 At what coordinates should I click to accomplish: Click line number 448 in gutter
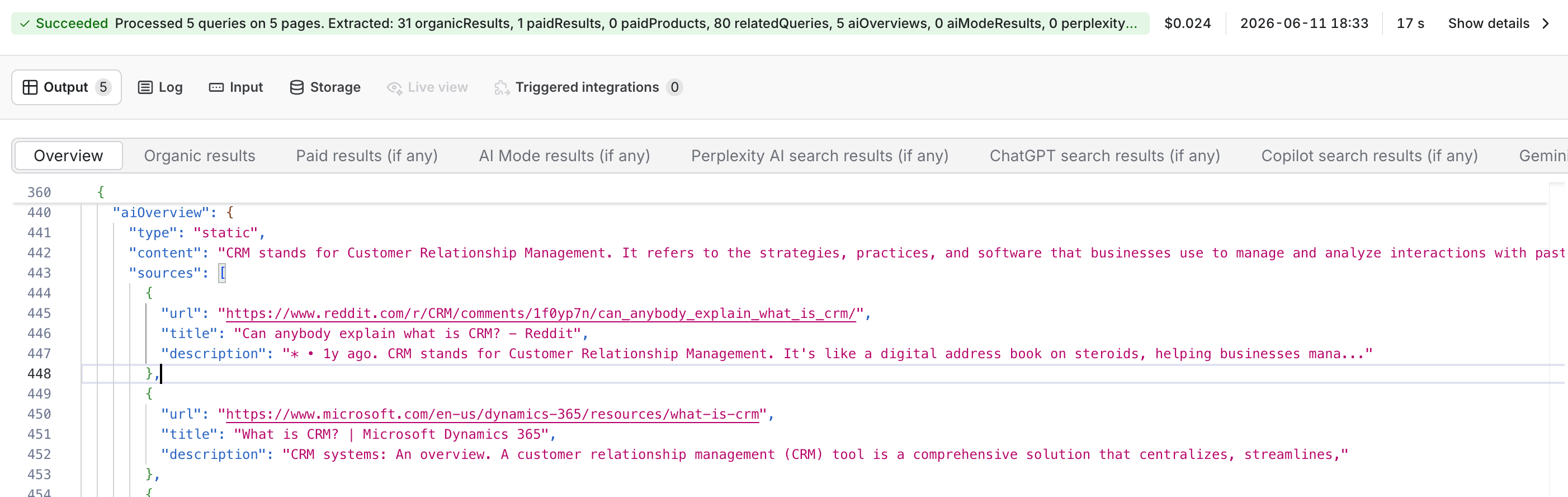point(39,373)
